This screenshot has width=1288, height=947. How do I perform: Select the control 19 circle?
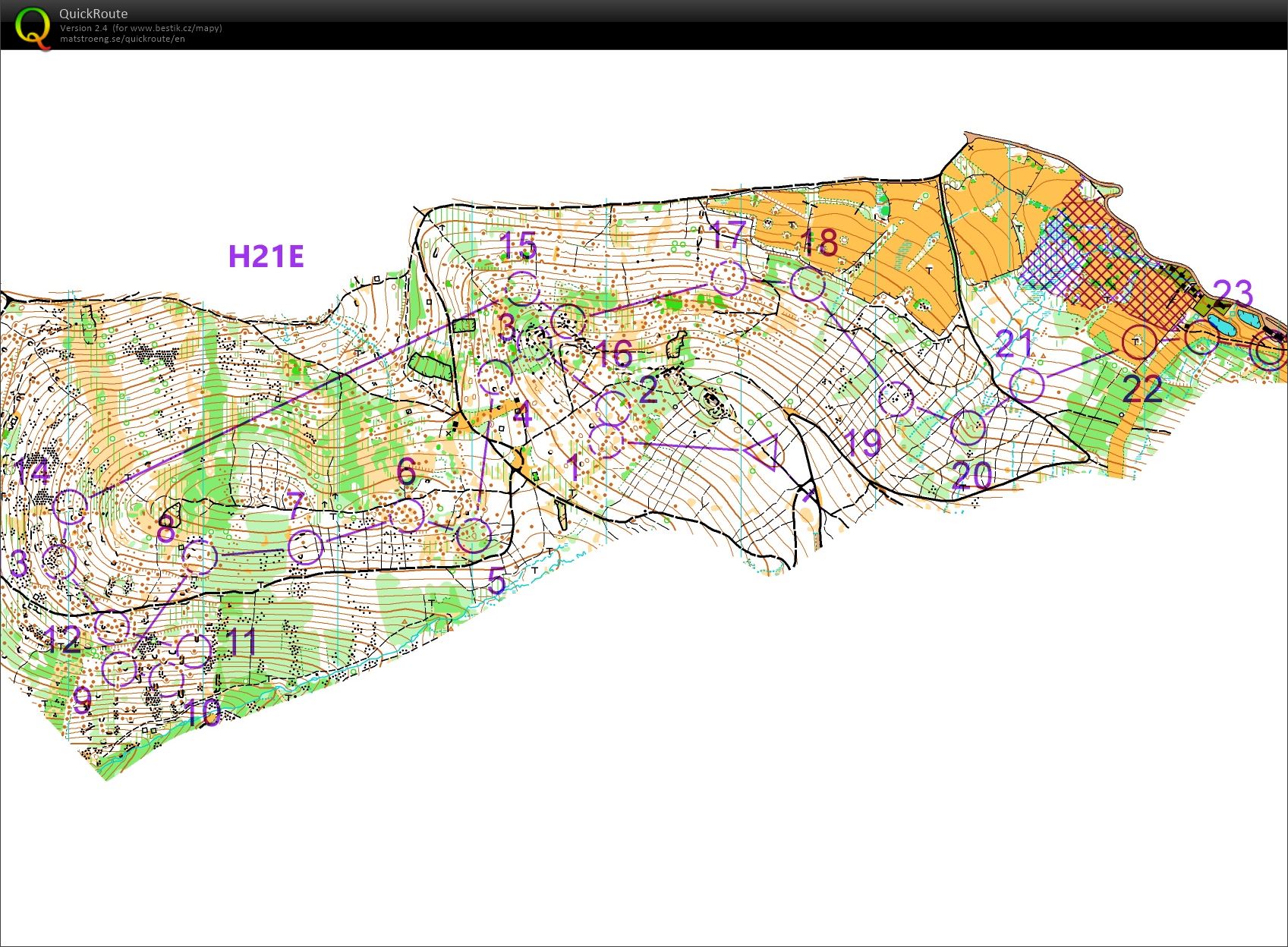[896, 399]
